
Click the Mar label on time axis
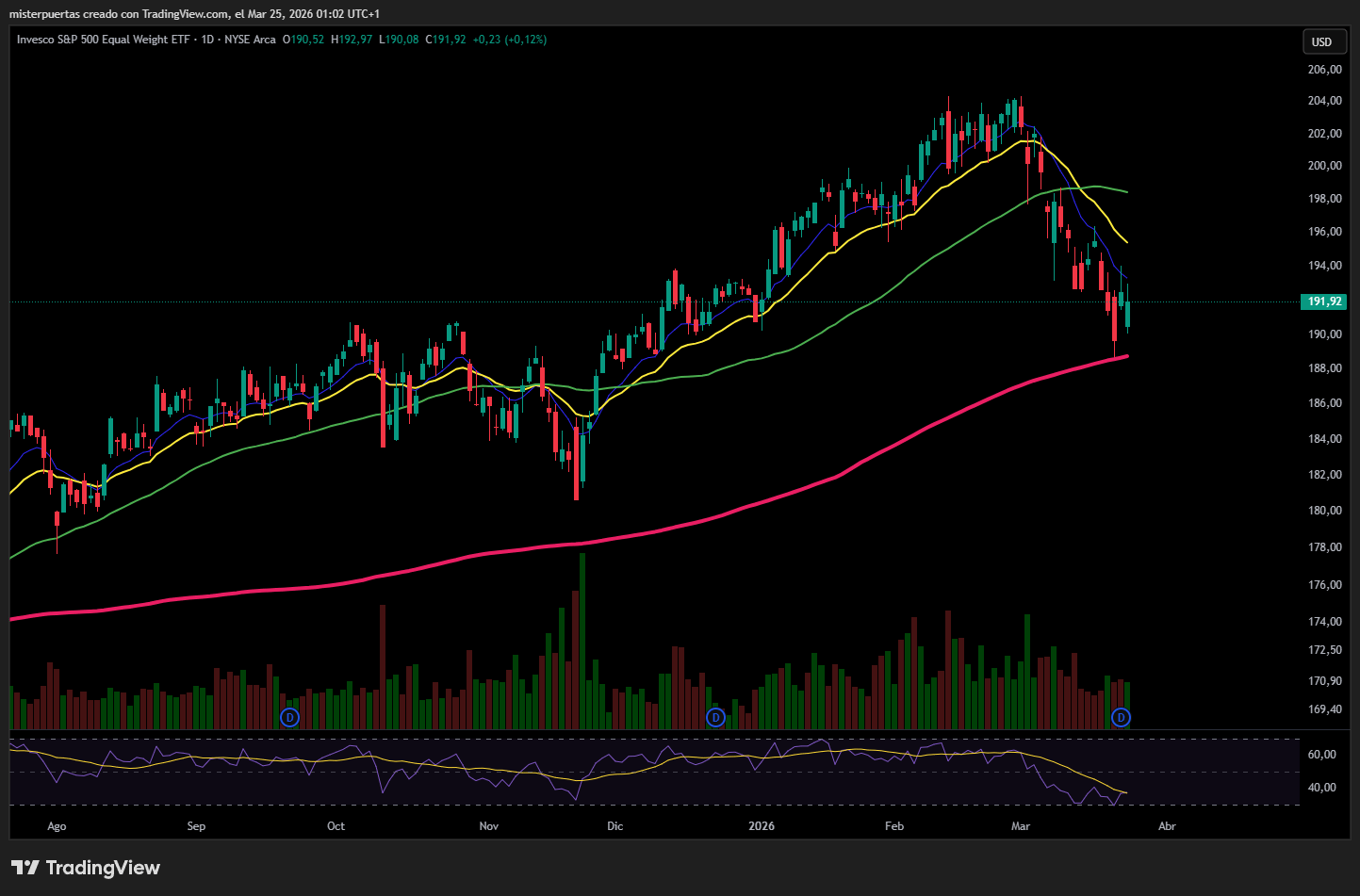pyautogui.click(x=1021, y=826)
